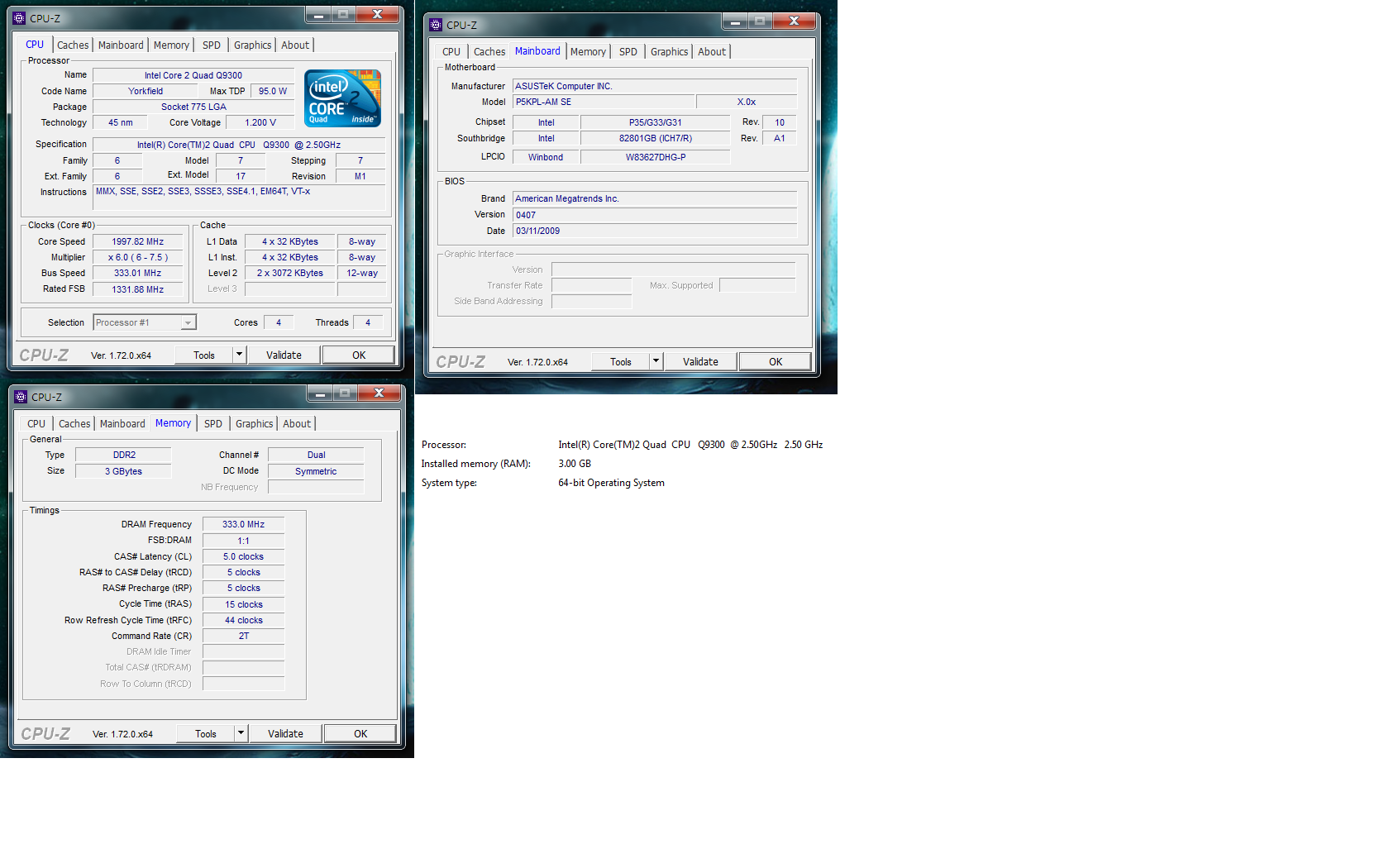Screen dimensions: 1389x868
Task: Click the memory Type value 'DDR2'
Action: coord(124,455)
